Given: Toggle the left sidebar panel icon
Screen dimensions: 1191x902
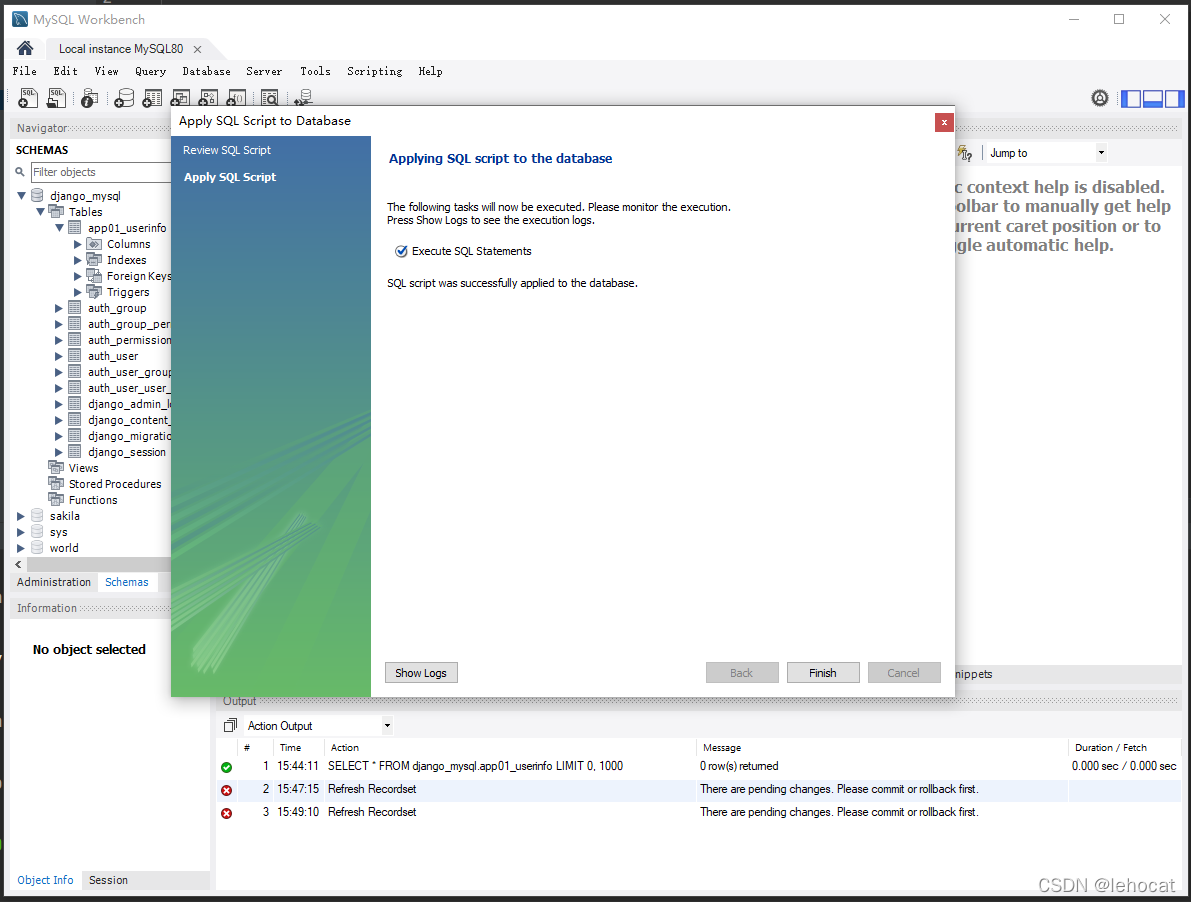Looking at the screenshot, I should click(1131, 98).
